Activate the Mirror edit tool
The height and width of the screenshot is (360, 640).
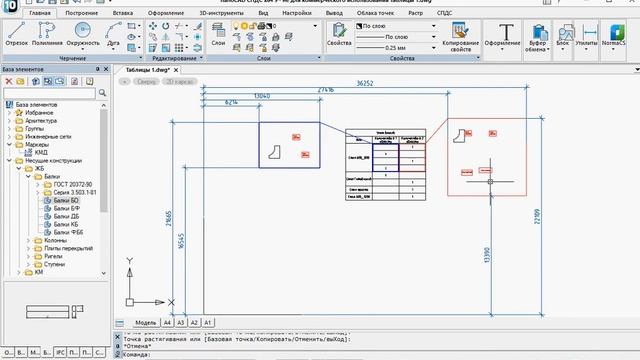[166, 37]
